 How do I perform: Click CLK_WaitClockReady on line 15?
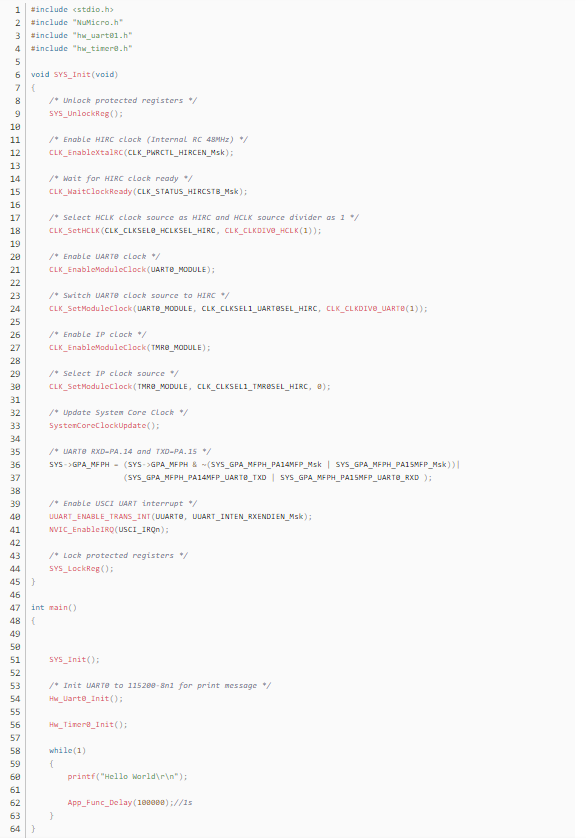tap(91, 192)
